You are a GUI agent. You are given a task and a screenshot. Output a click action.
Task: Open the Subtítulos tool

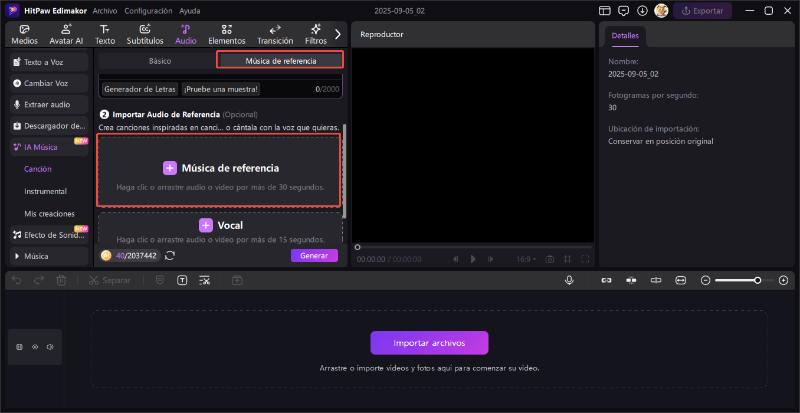pyautogui.click(x=145, y=35)
